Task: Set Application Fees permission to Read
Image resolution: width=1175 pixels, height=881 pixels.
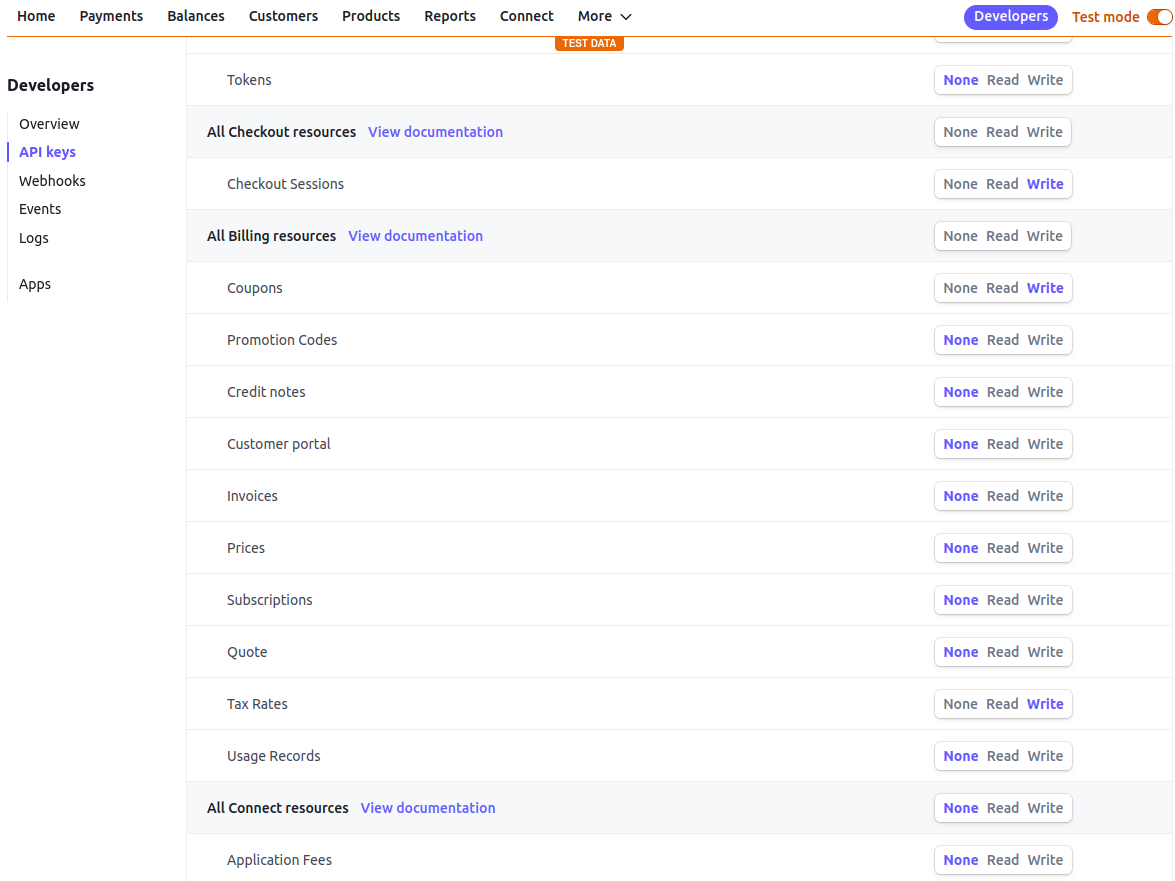Action: [x=1003, y=860]
